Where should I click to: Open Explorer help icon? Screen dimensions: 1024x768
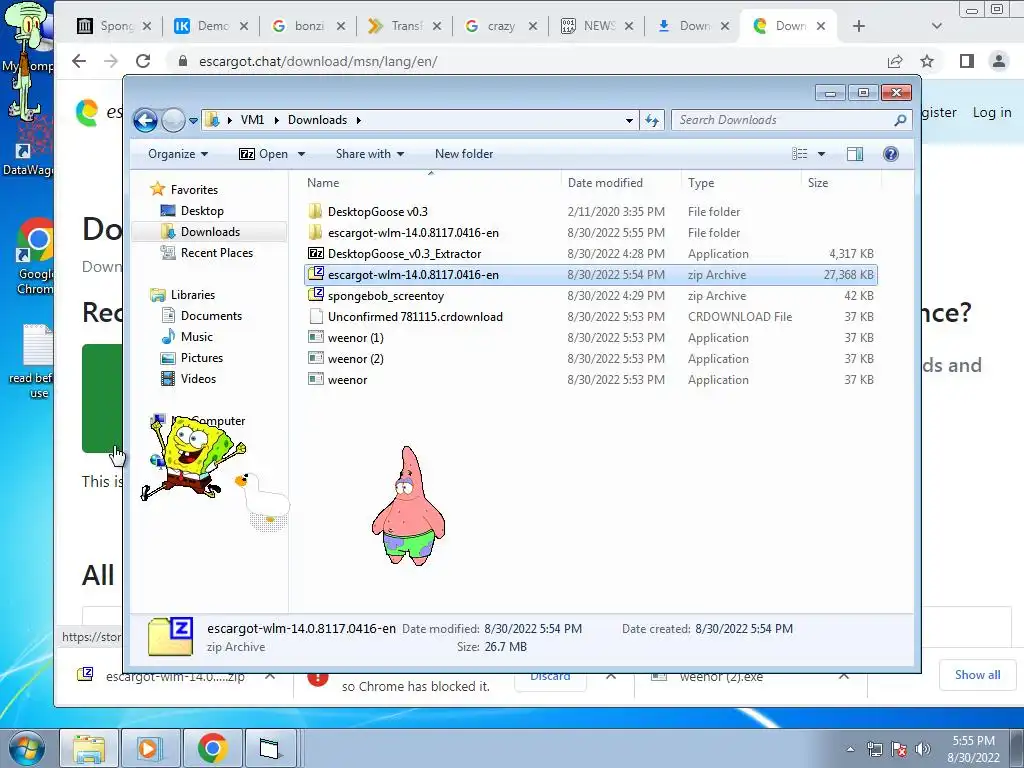tap(891, 154)
